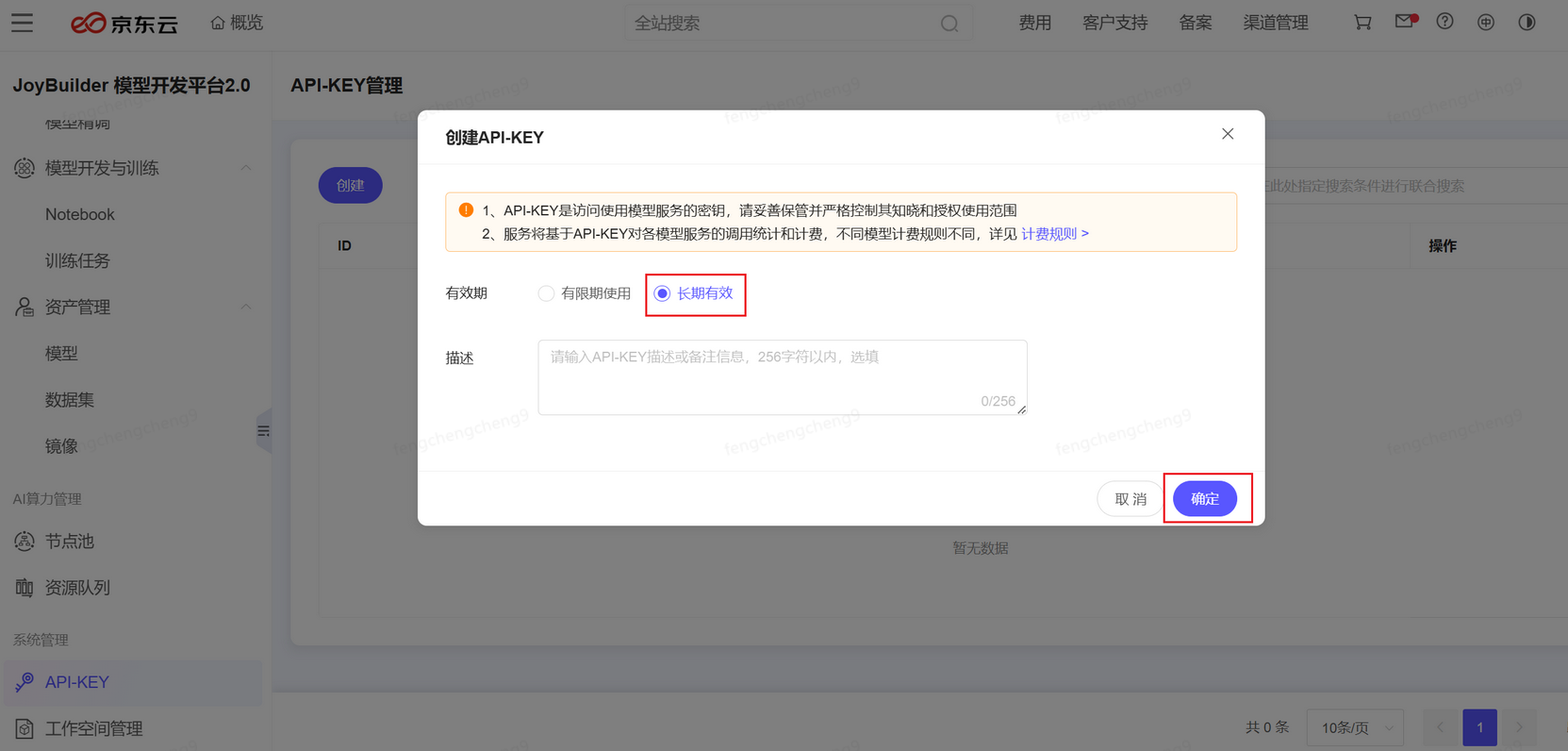Open the 费用 menu

[1034, 23]
